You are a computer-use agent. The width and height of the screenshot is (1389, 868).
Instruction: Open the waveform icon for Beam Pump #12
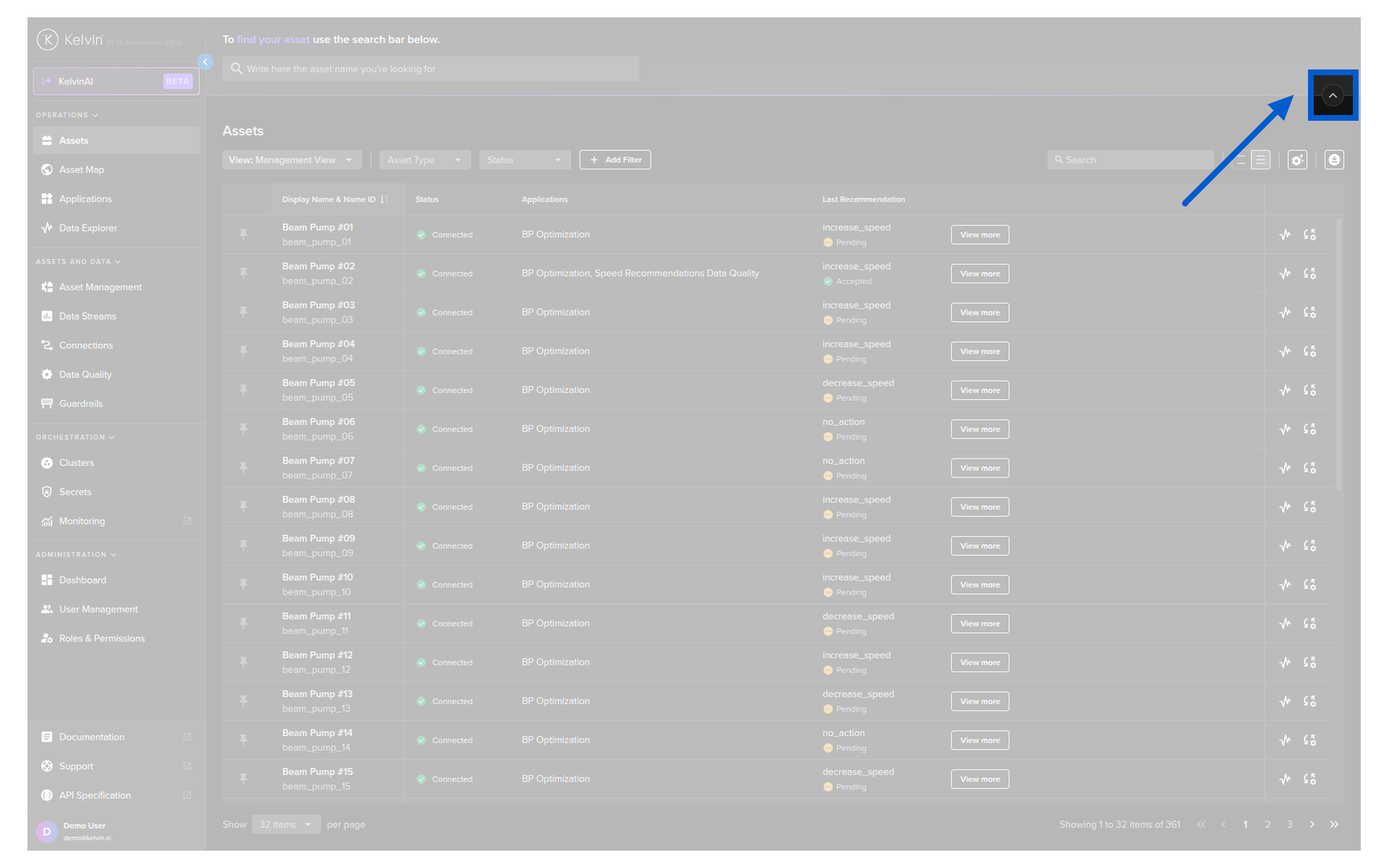pyautogui.click(x=1284, y=663)
